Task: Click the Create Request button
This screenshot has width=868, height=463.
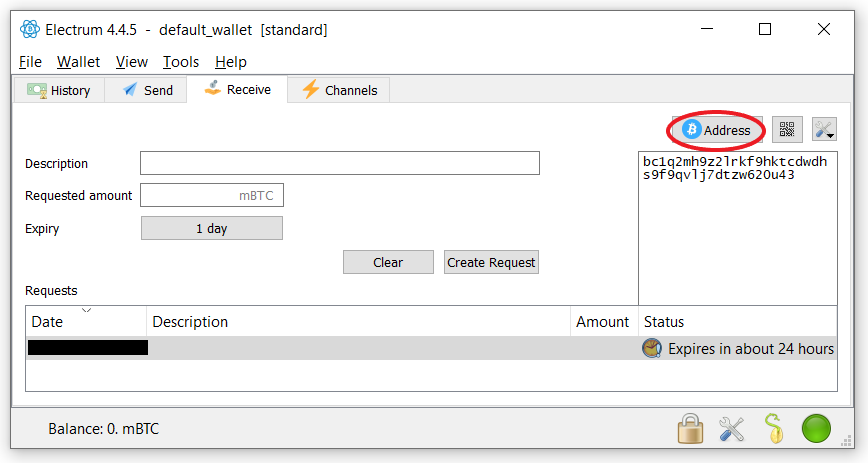Action: [x=491, y=262]
